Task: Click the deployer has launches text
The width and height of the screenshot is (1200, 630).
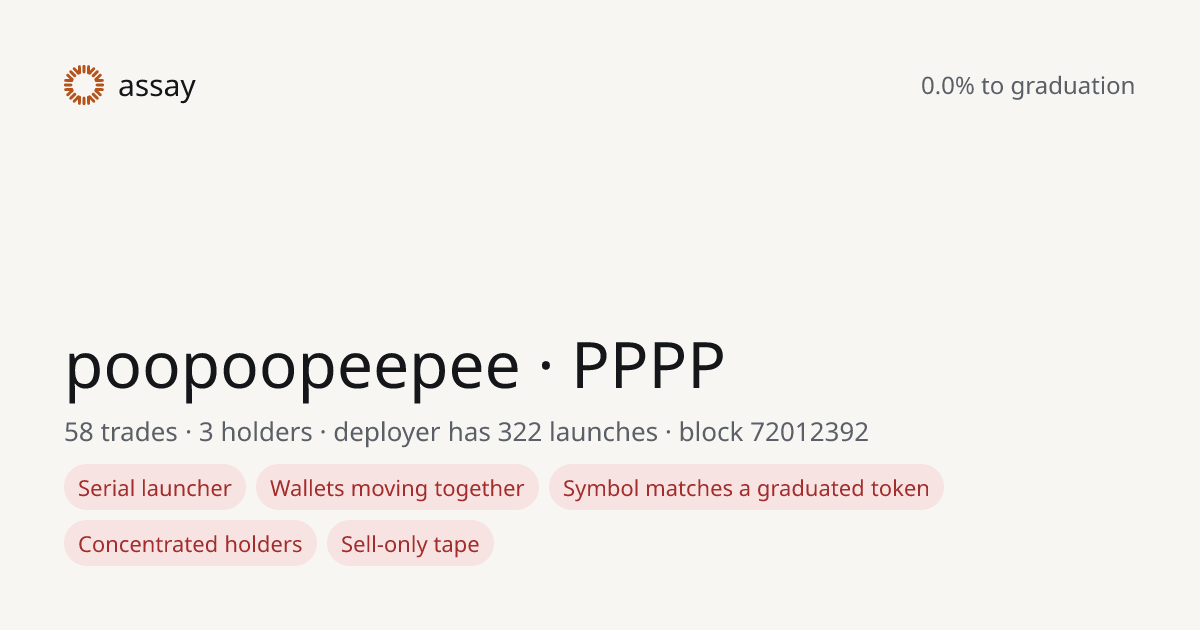Action: pyautogui.click(x=495, y=433)
